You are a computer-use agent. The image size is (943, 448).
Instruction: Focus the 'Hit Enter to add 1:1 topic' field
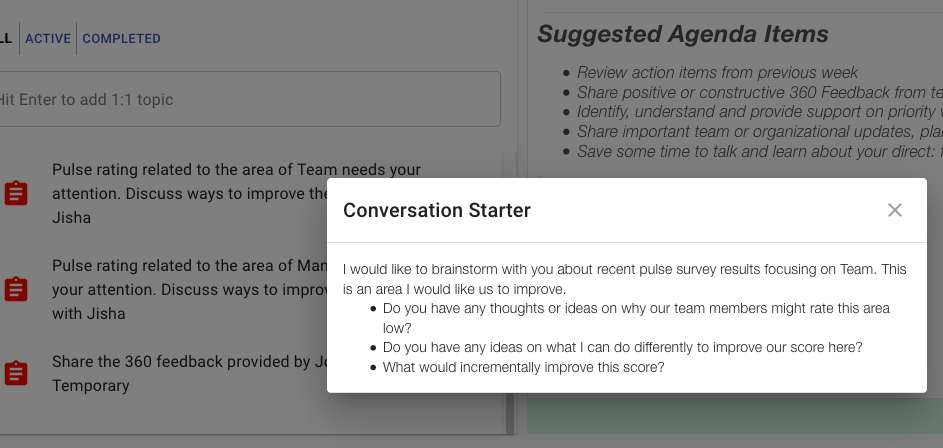(249, 99)
